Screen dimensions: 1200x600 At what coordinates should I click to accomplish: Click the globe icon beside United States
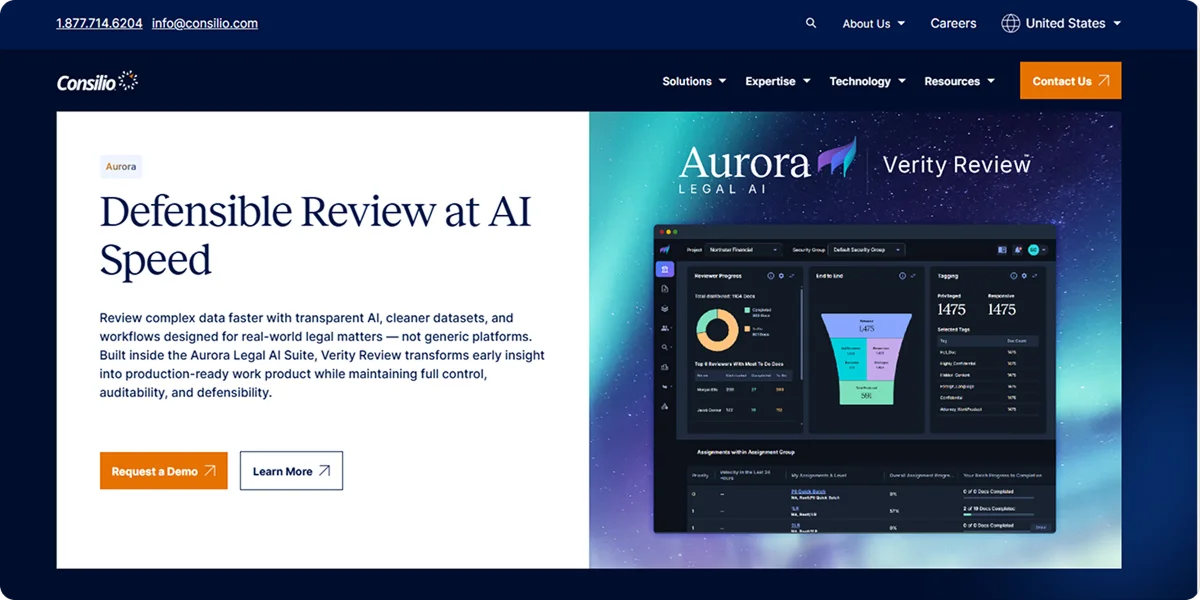tap(1011, 23)
